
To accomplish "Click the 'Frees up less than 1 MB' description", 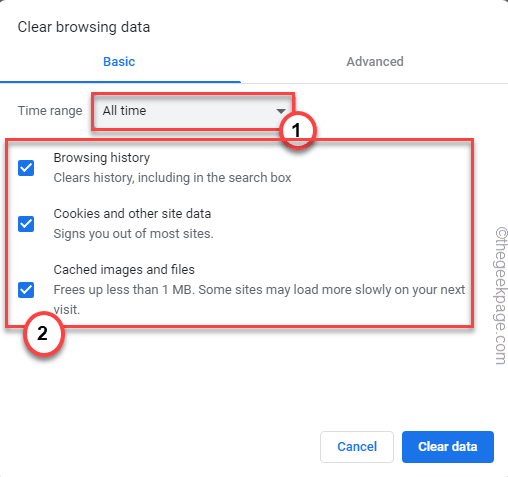I will pyautogui.click(x=259, y=300).
